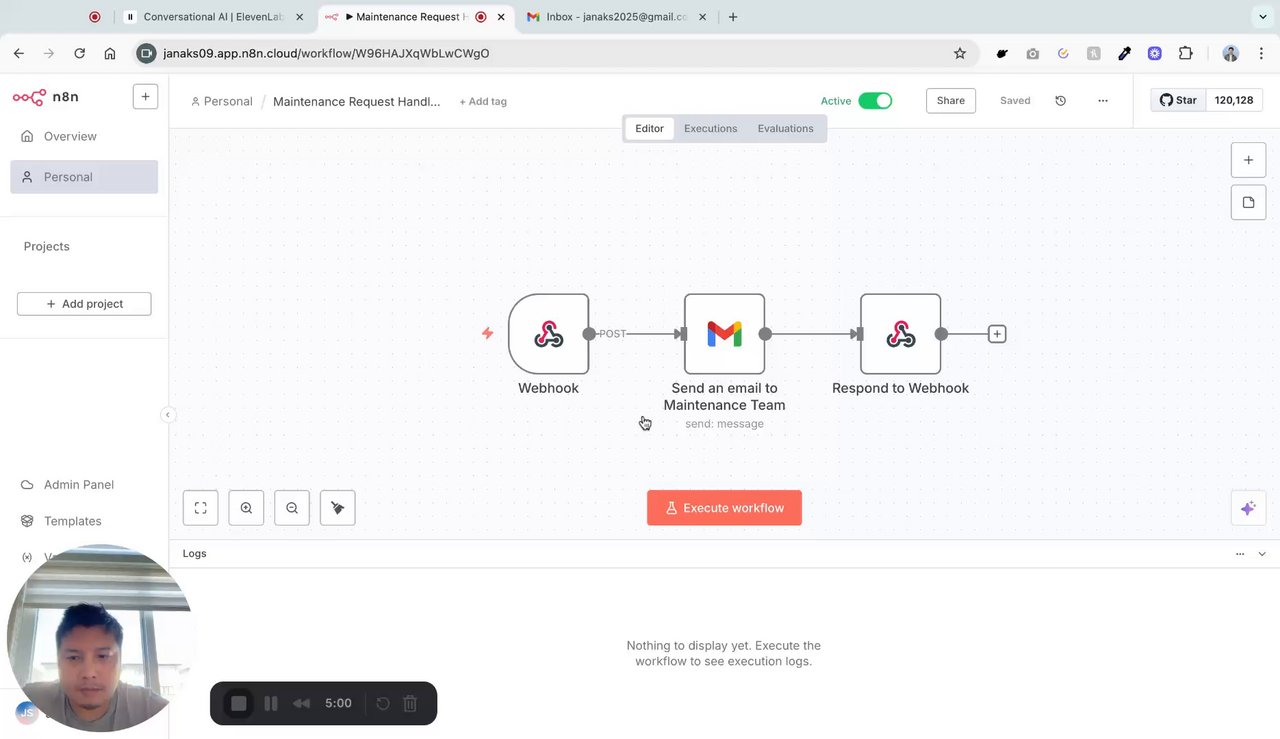Click Execute workflow
The height and width of the screenshot is (739, 1280).
click(724, 508)
